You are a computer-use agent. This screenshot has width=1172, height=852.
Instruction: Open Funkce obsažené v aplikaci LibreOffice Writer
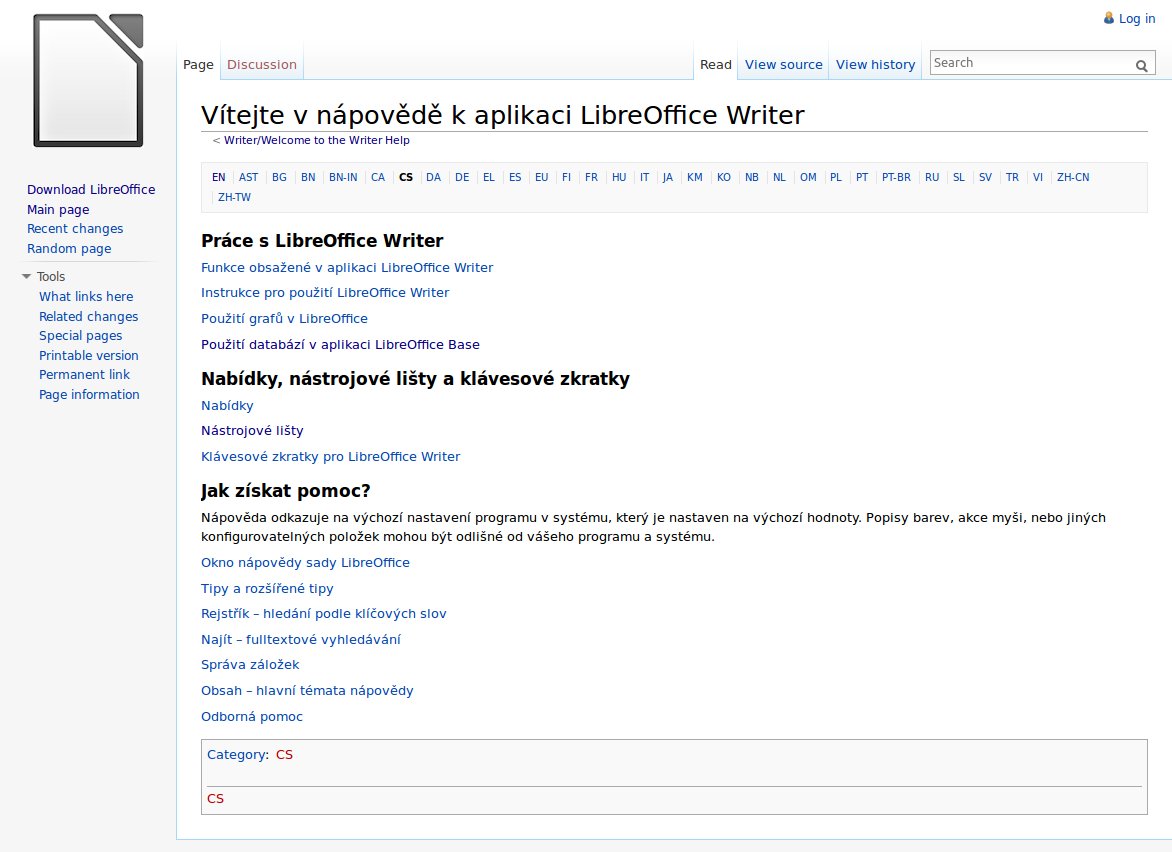tap(347, 268)
